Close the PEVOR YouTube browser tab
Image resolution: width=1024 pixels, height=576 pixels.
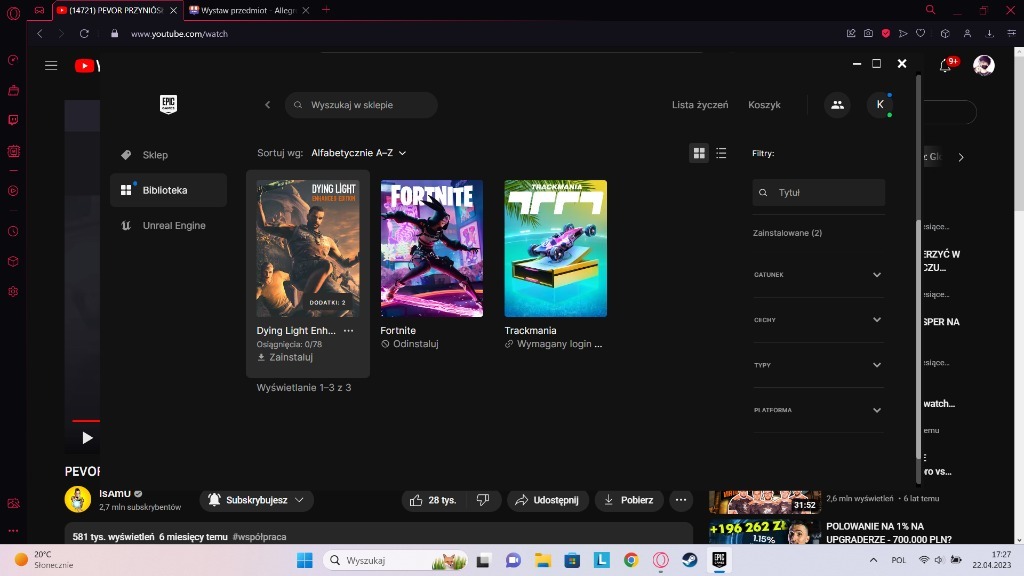click(x=173, y=10)
